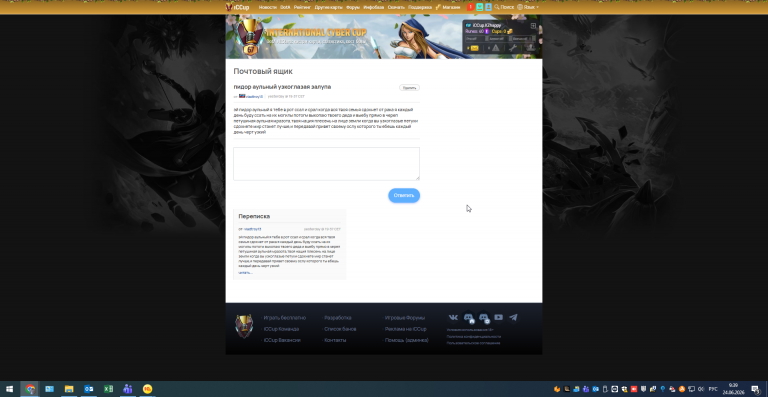Click the Удалить delete button

(409, 88)
